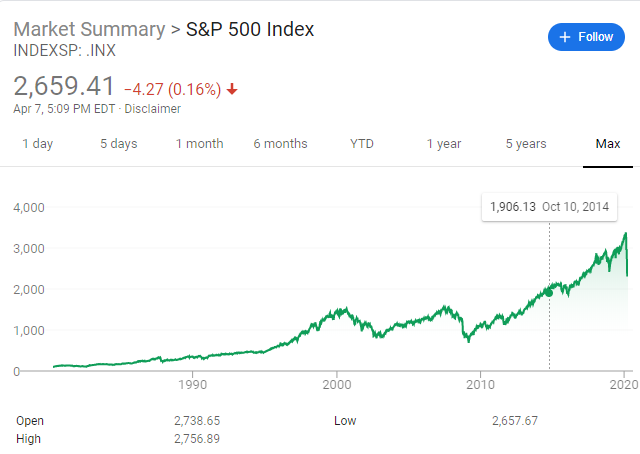Click the 1990 label on the x-axis

pyautogui.click(x=192, y=384)
